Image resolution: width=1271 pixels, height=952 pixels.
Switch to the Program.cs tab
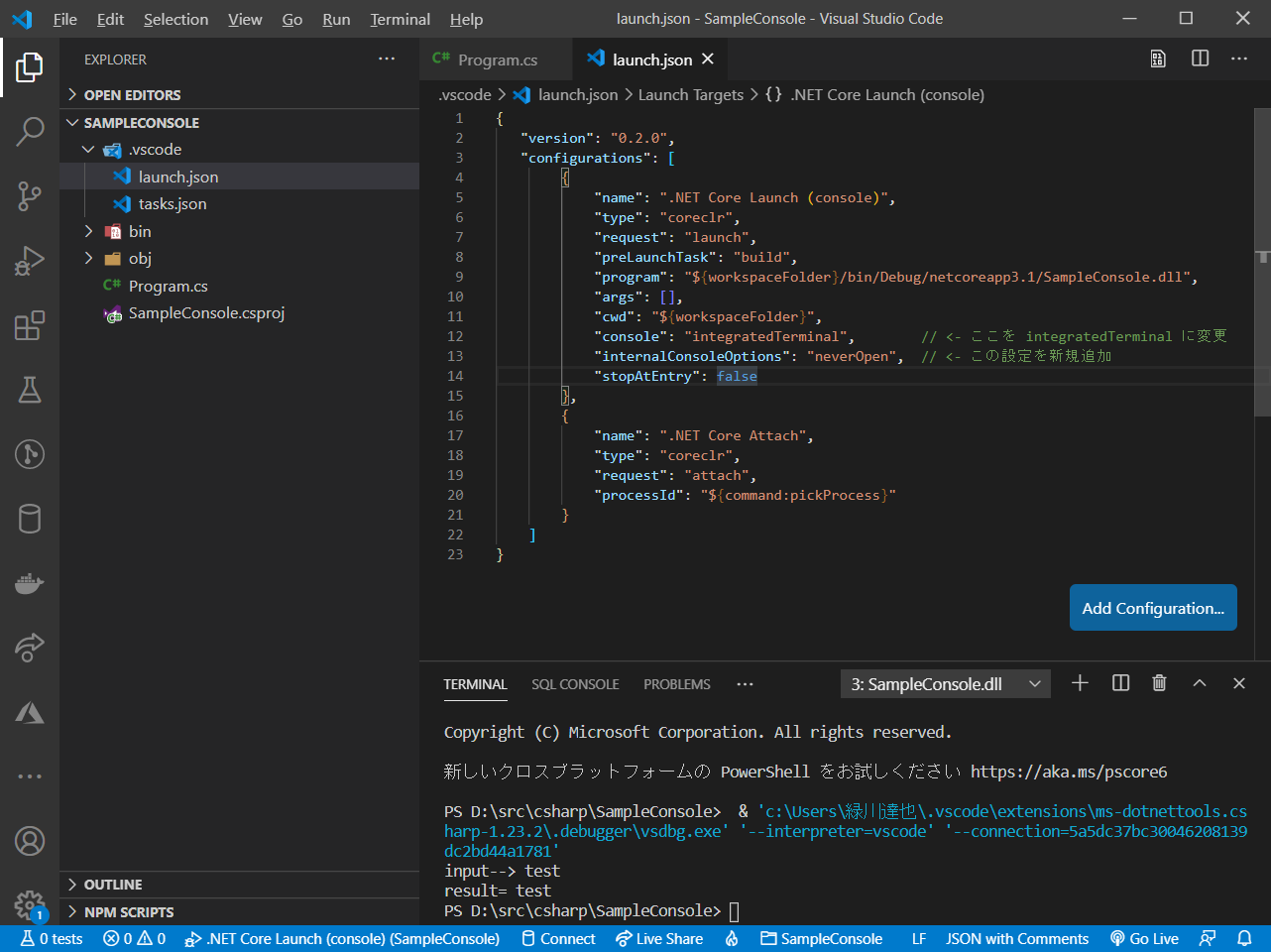pyautogui.click(x=496, y=59)
